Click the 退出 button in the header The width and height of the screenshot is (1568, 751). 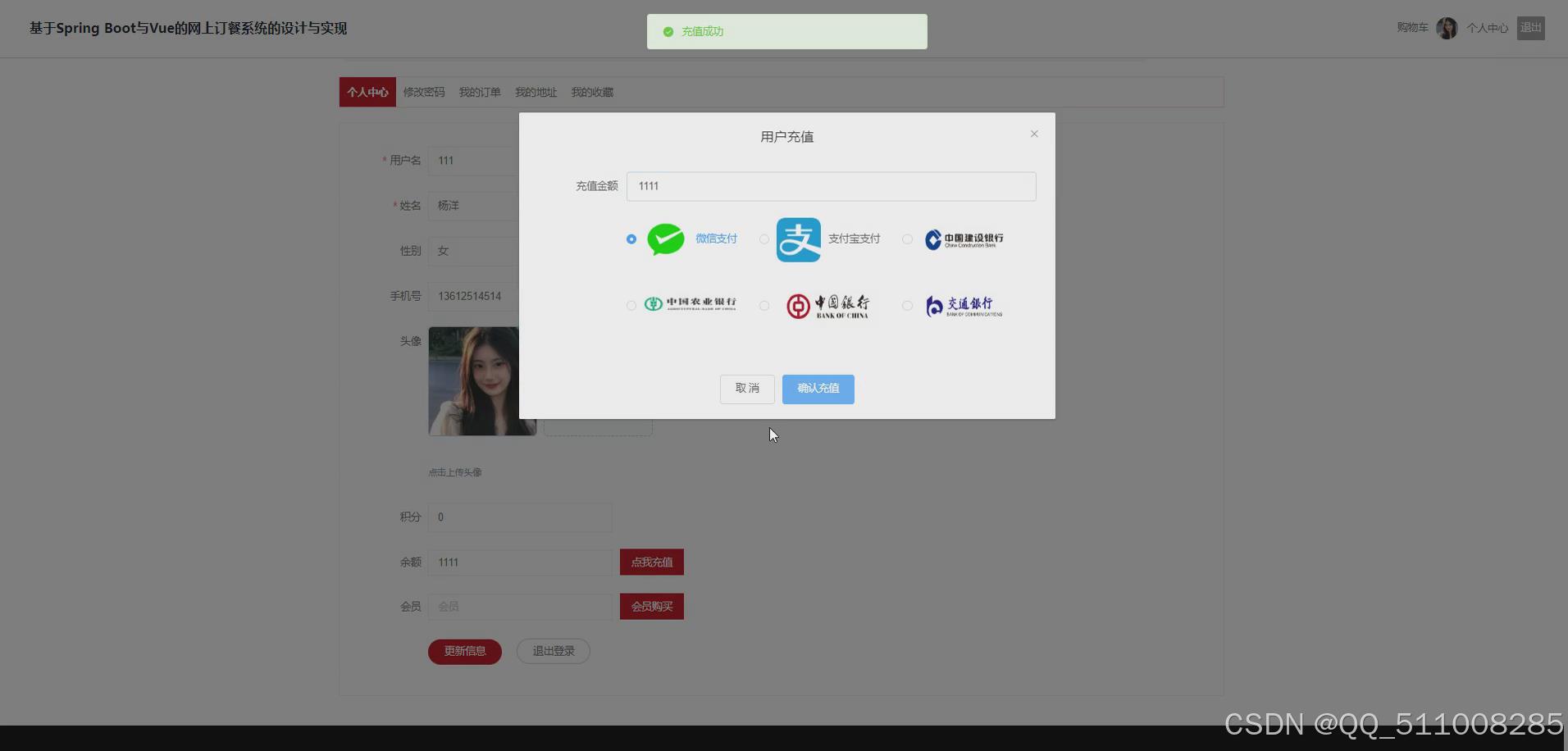coord(1531,28)
